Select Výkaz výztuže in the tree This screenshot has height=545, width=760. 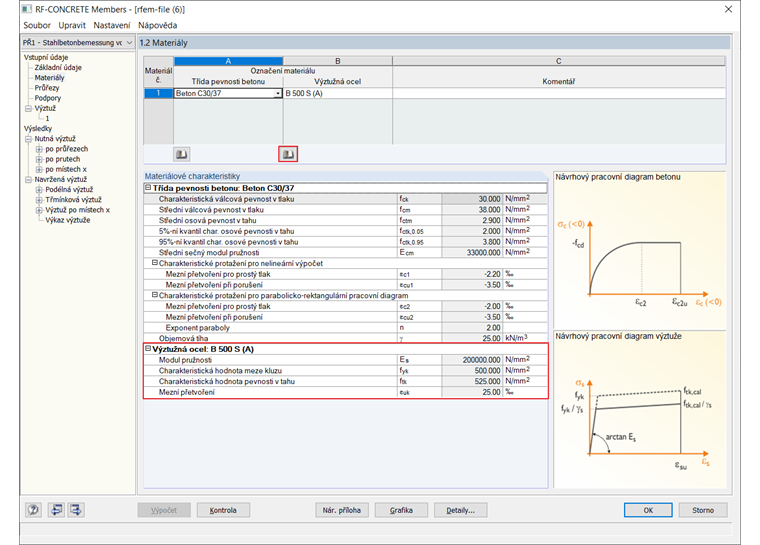point(68,220)
